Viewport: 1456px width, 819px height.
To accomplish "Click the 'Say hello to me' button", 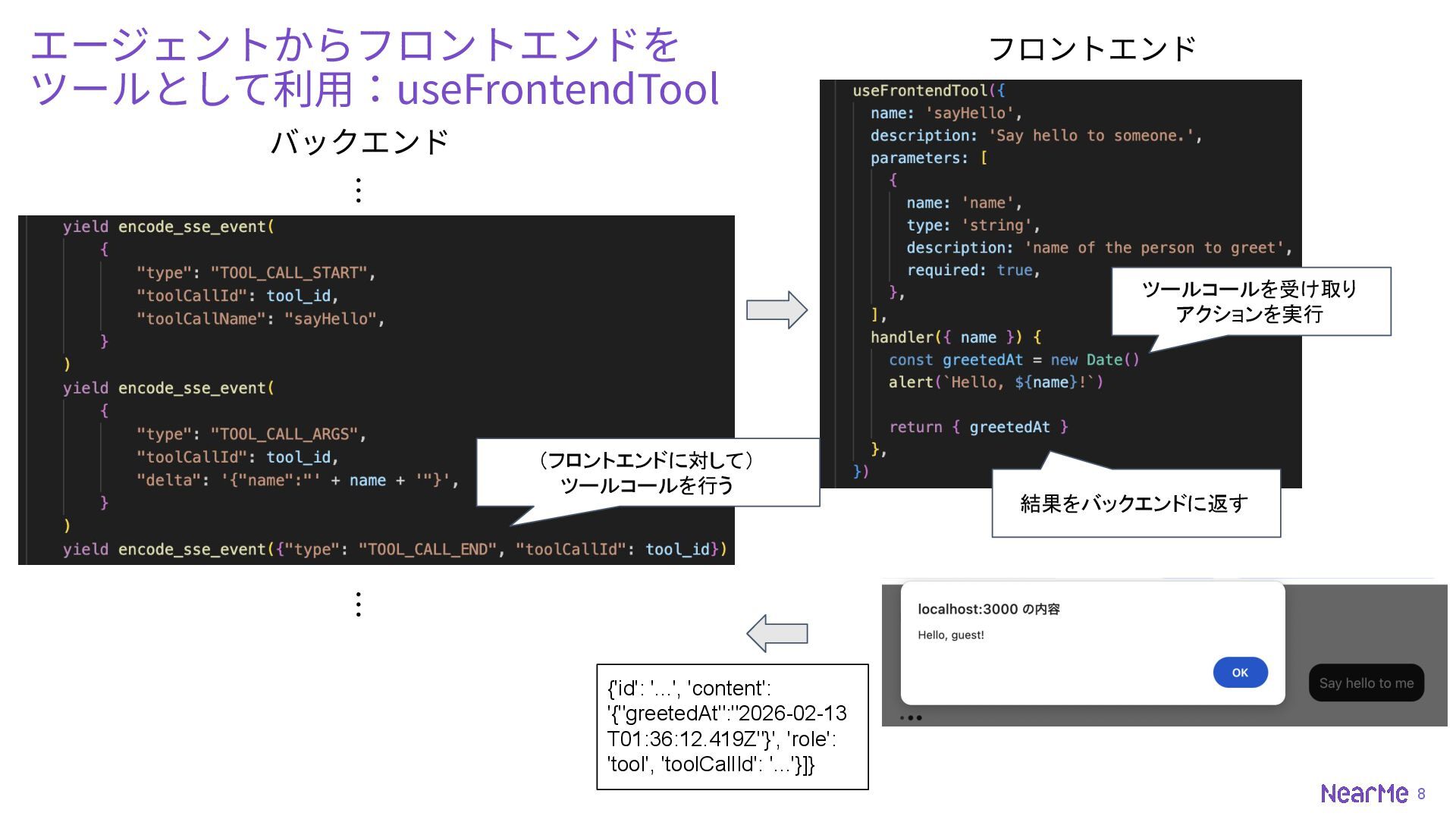I will click(1366, 683).
